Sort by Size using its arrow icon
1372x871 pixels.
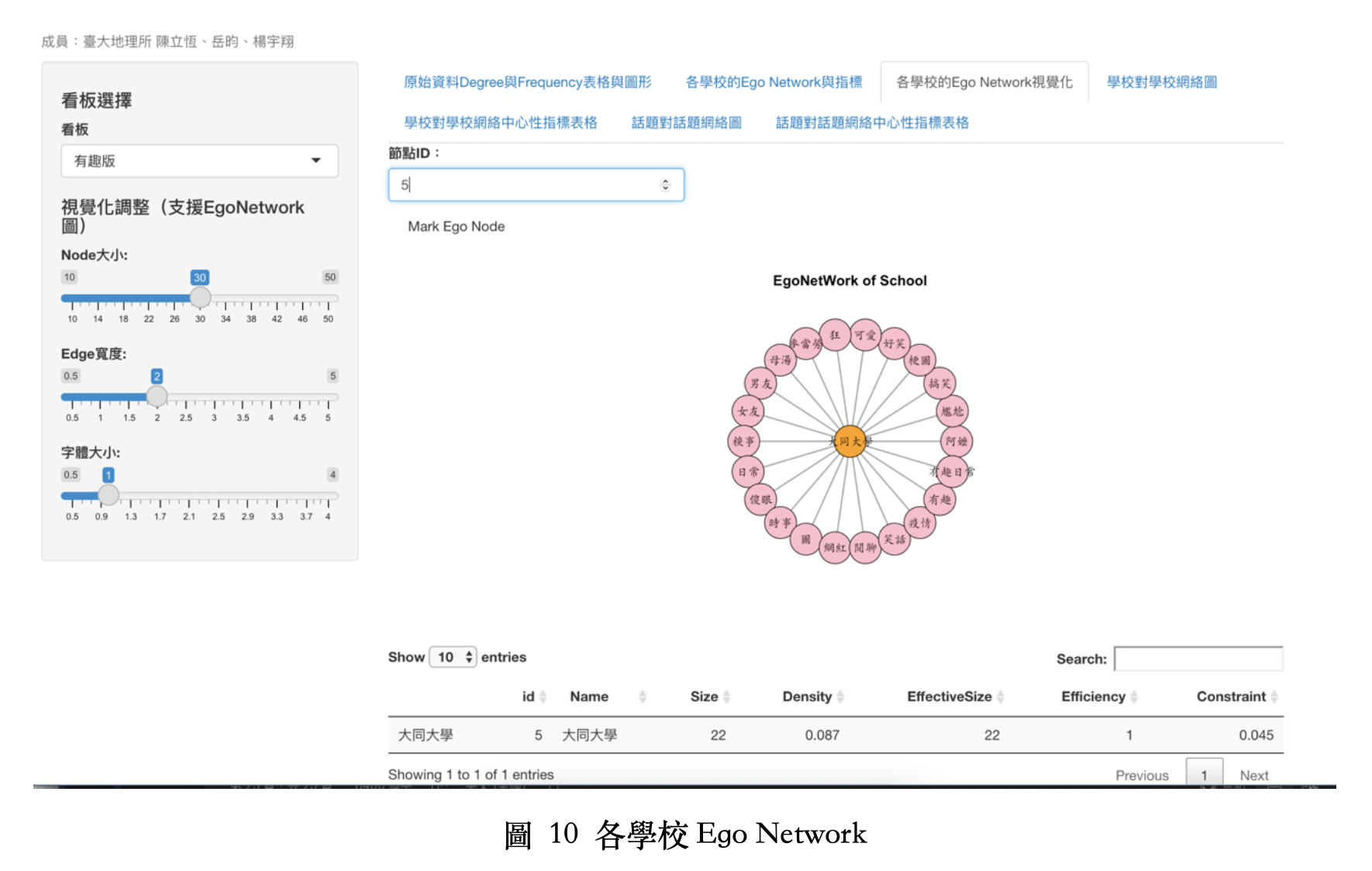(x=726, y=697)
